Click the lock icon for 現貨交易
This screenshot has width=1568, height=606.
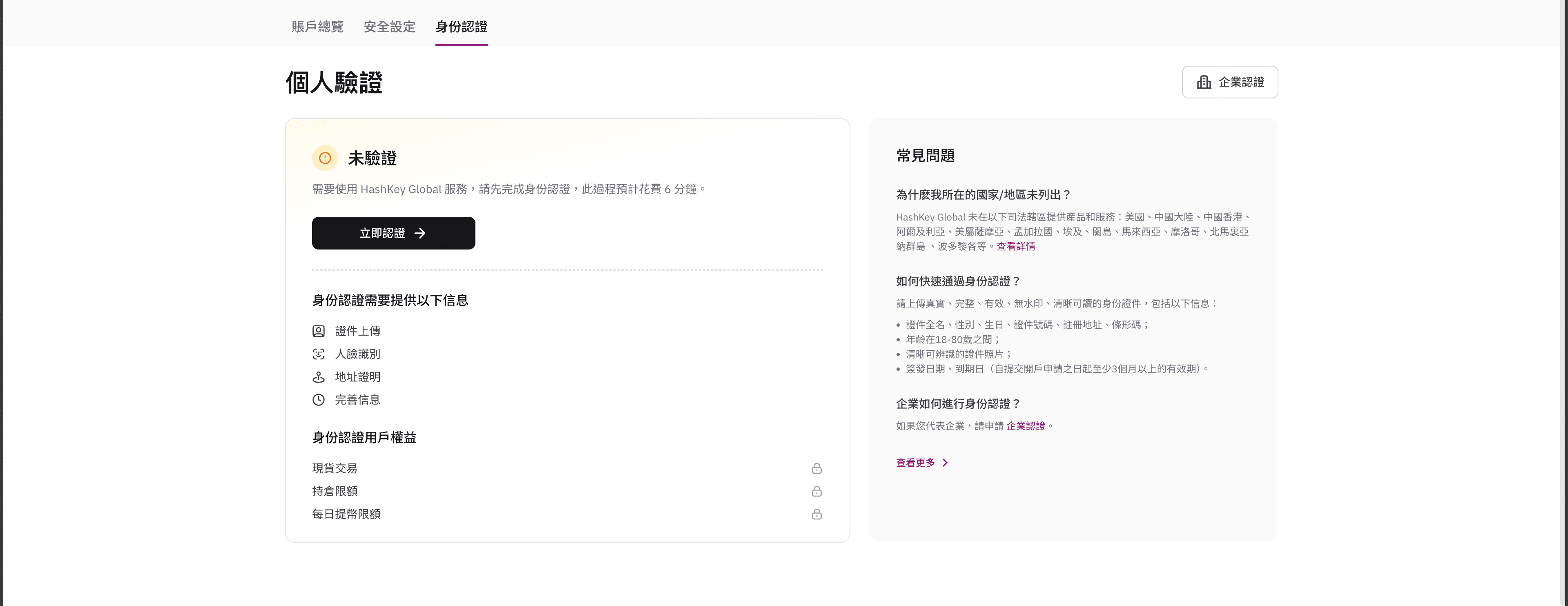816,468
